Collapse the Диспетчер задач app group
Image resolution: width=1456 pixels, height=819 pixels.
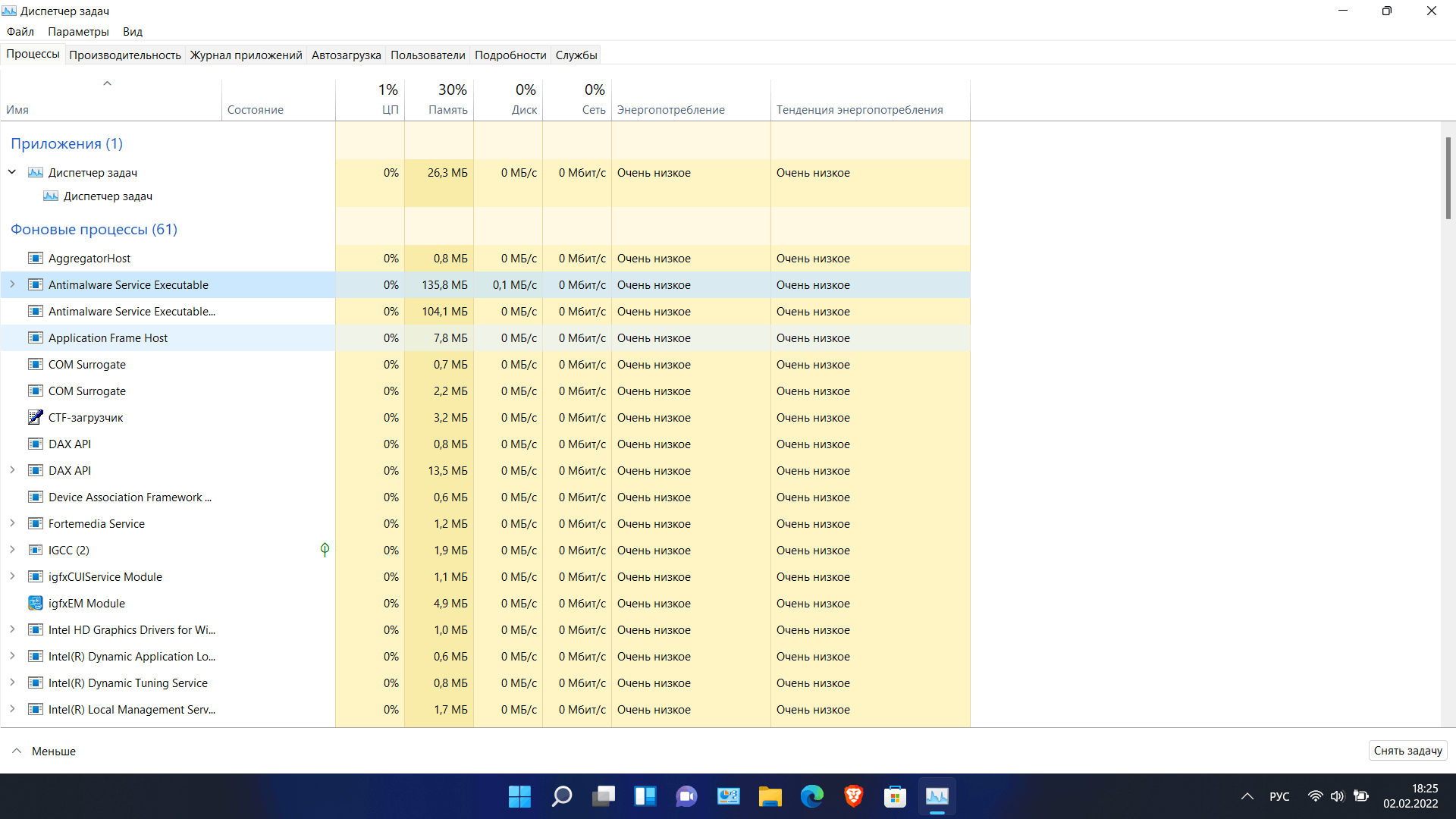pos(12,172)
